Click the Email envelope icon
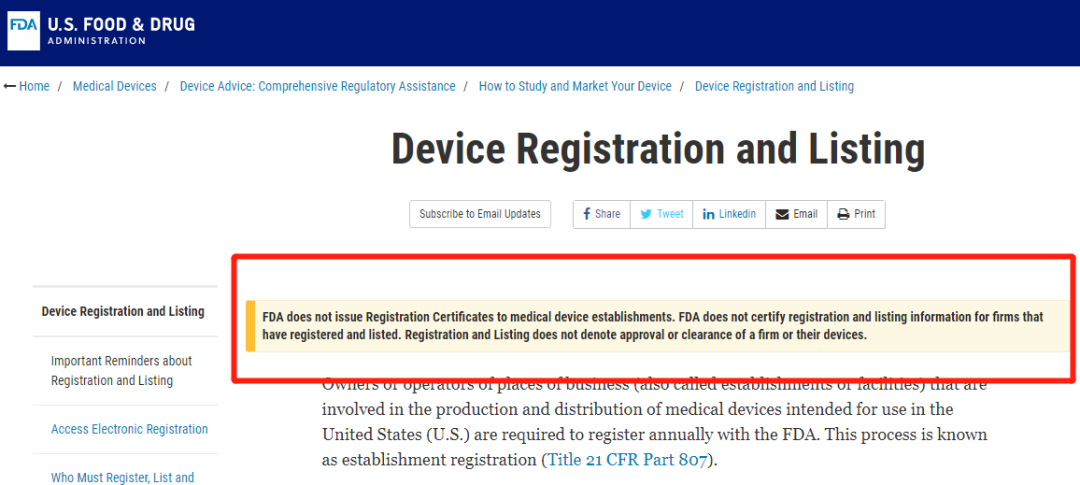This screenshot has height=485, width=1080. 782,214
